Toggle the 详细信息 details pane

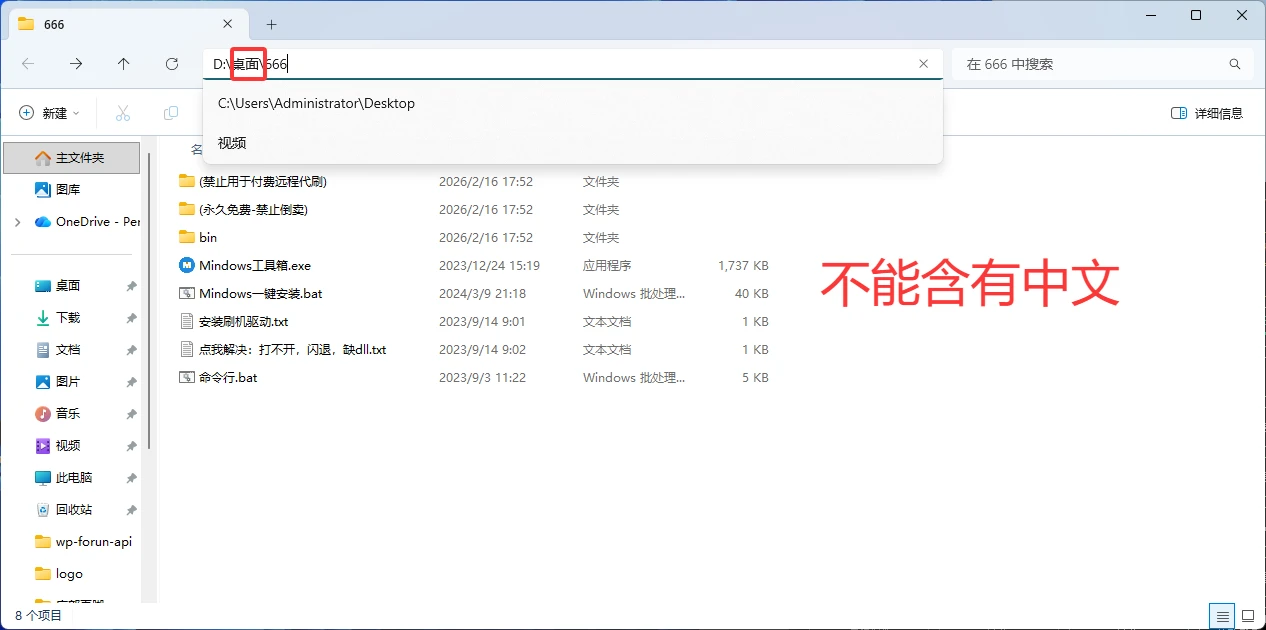point(1206,113)
